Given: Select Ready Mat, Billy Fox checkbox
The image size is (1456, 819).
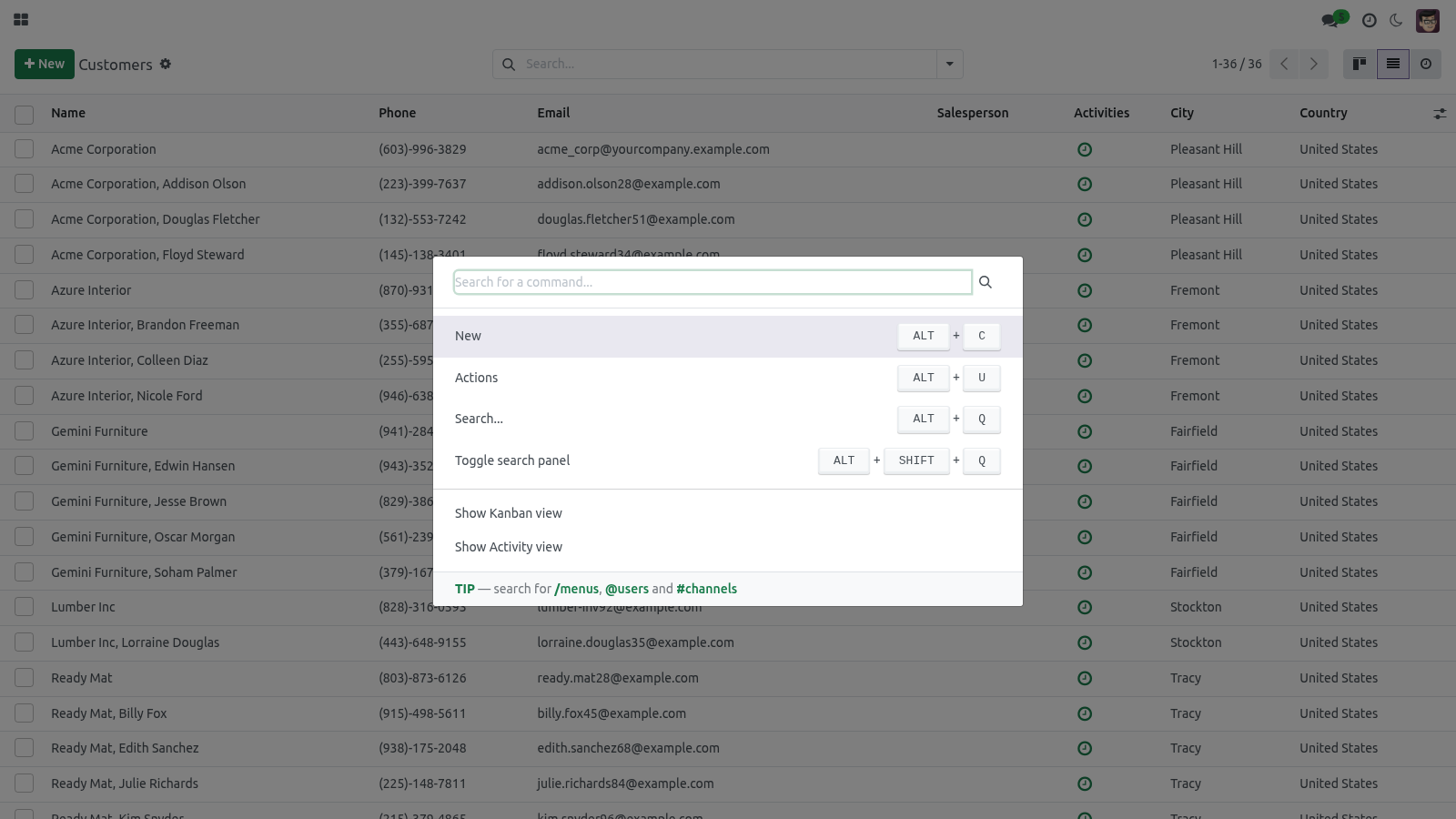Looking at the screenshot, I should pyautogui.click(x=25, y=713).
